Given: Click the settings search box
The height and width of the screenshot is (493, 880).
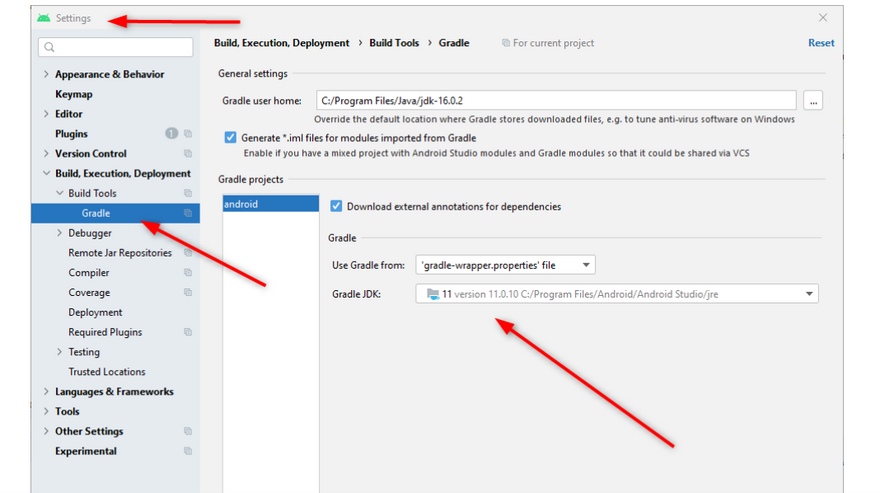Looking at the screenshot, I should pyautogui.click(x=116, y=47).
